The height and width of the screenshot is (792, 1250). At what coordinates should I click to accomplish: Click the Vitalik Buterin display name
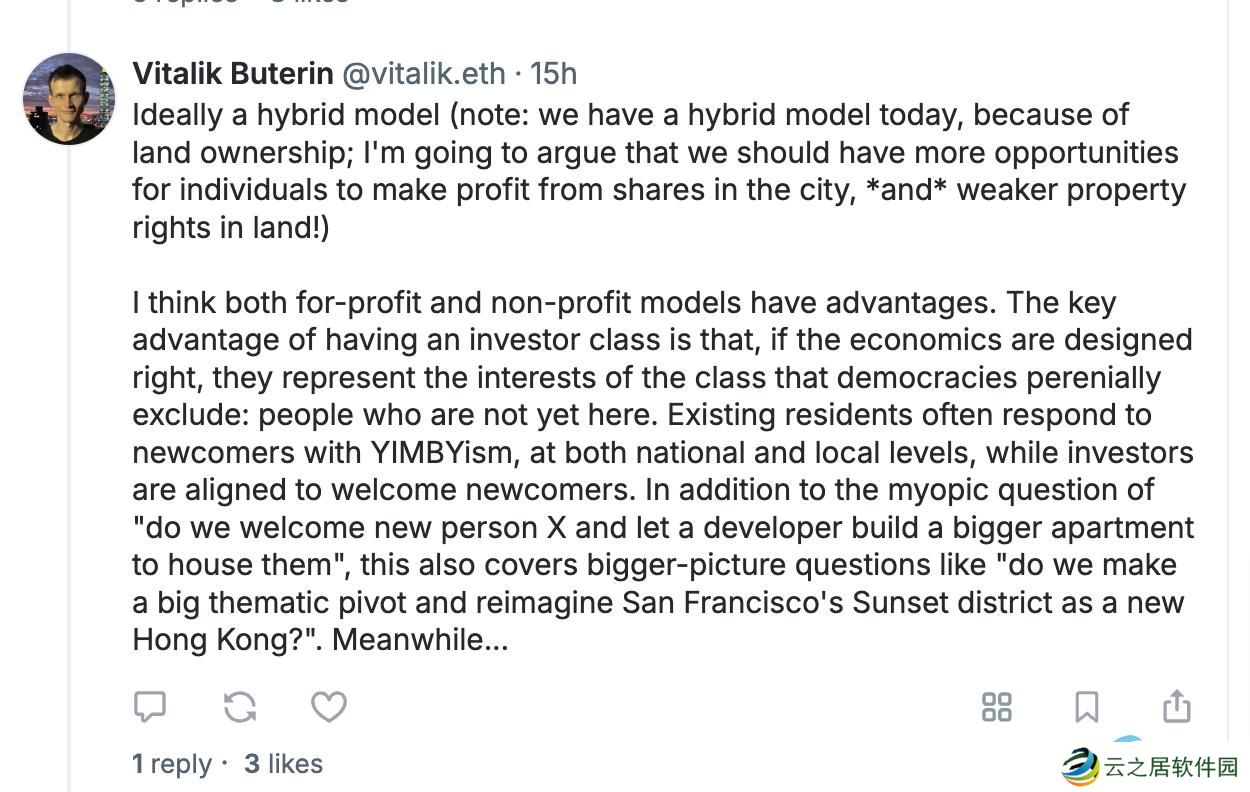[x=233, y=74]
